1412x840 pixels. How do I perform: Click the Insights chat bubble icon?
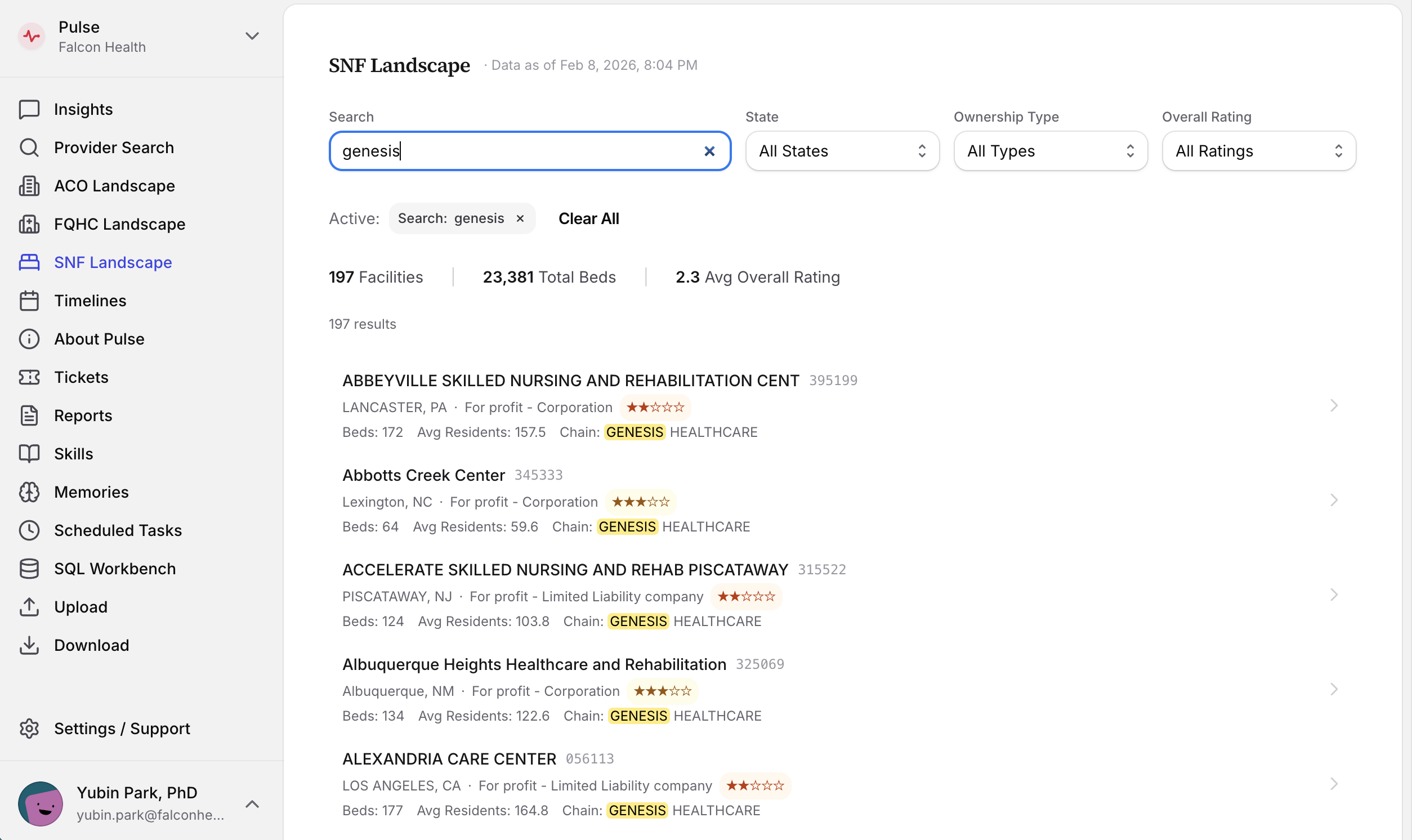(29, 109)
